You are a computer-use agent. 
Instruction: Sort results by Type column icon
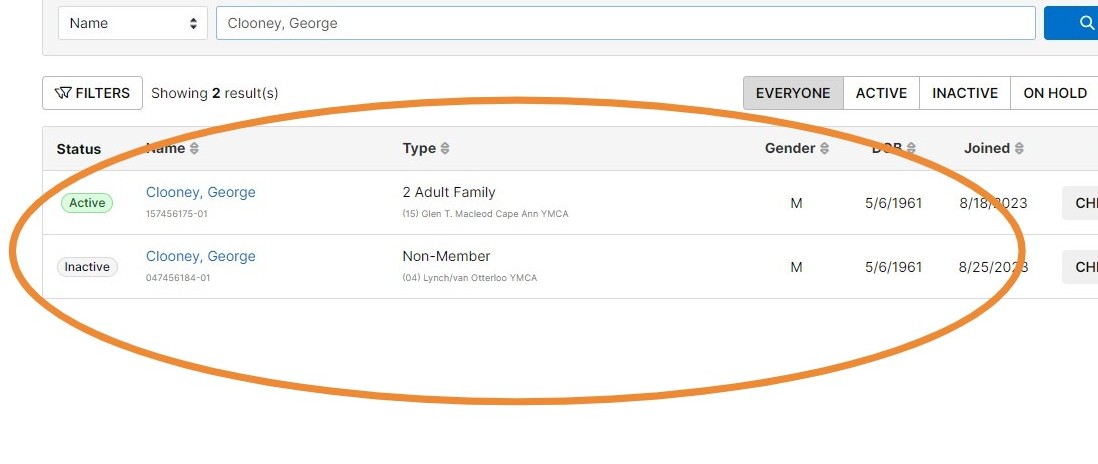pyautogui.click(x=445, y=148)
